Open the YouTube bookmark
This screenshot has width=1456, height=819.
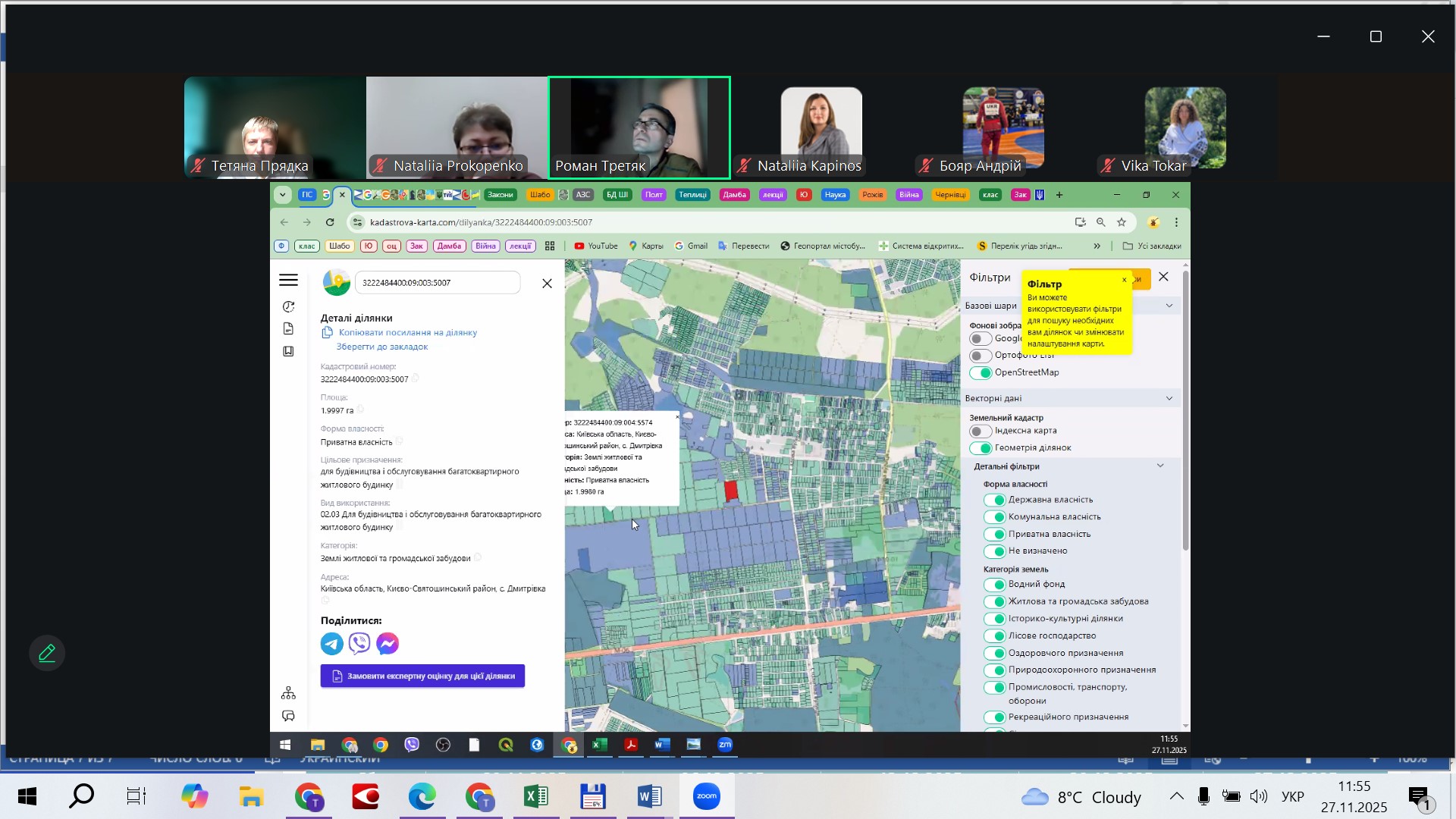pos(596,246)
